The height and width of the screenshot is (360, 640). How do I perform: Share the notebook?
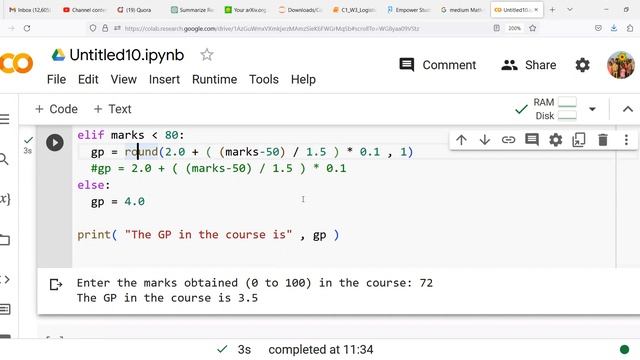529,65
